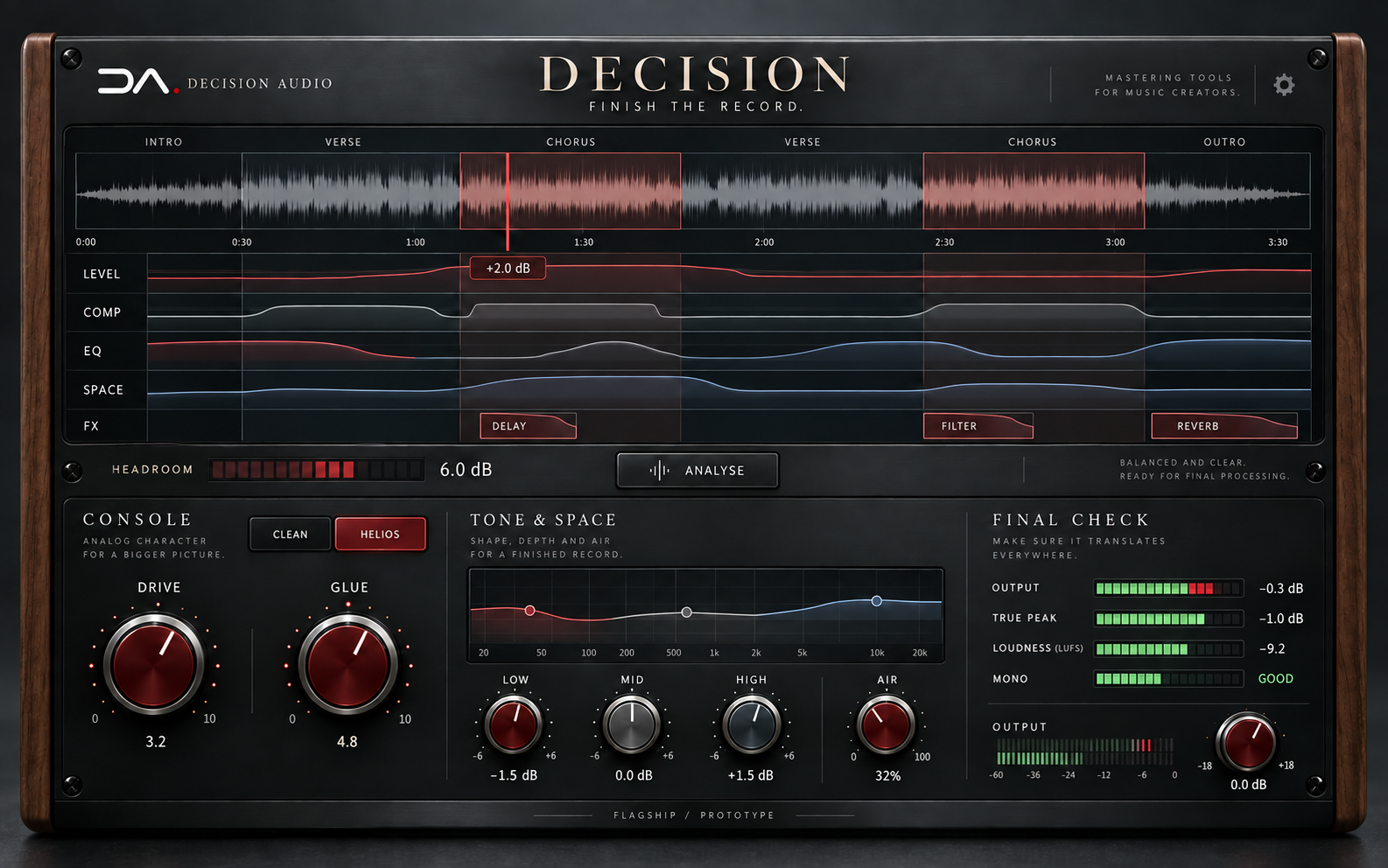Click the waveform icon on ANALYSE button
Viewport: 1388px width, 868px height.
660,470
